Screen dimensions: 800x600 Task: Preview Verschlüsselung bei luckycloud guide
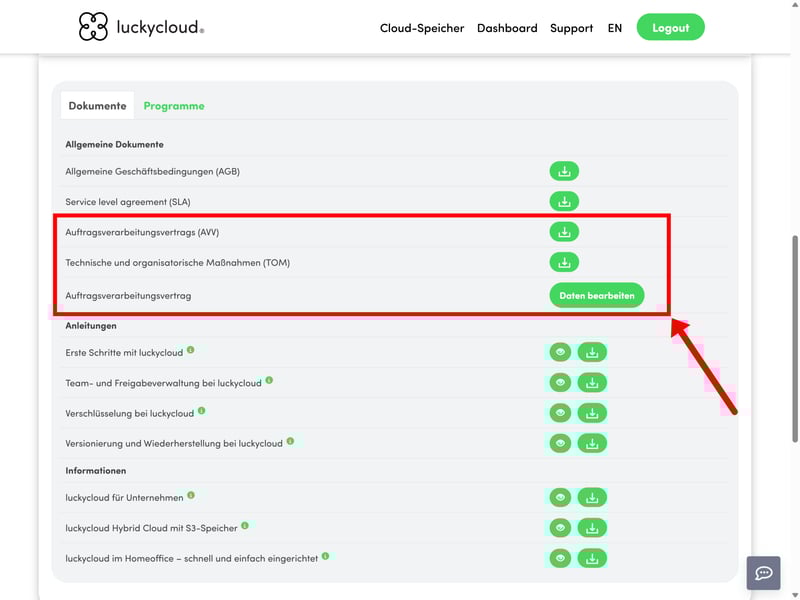[x=560, y=413]
